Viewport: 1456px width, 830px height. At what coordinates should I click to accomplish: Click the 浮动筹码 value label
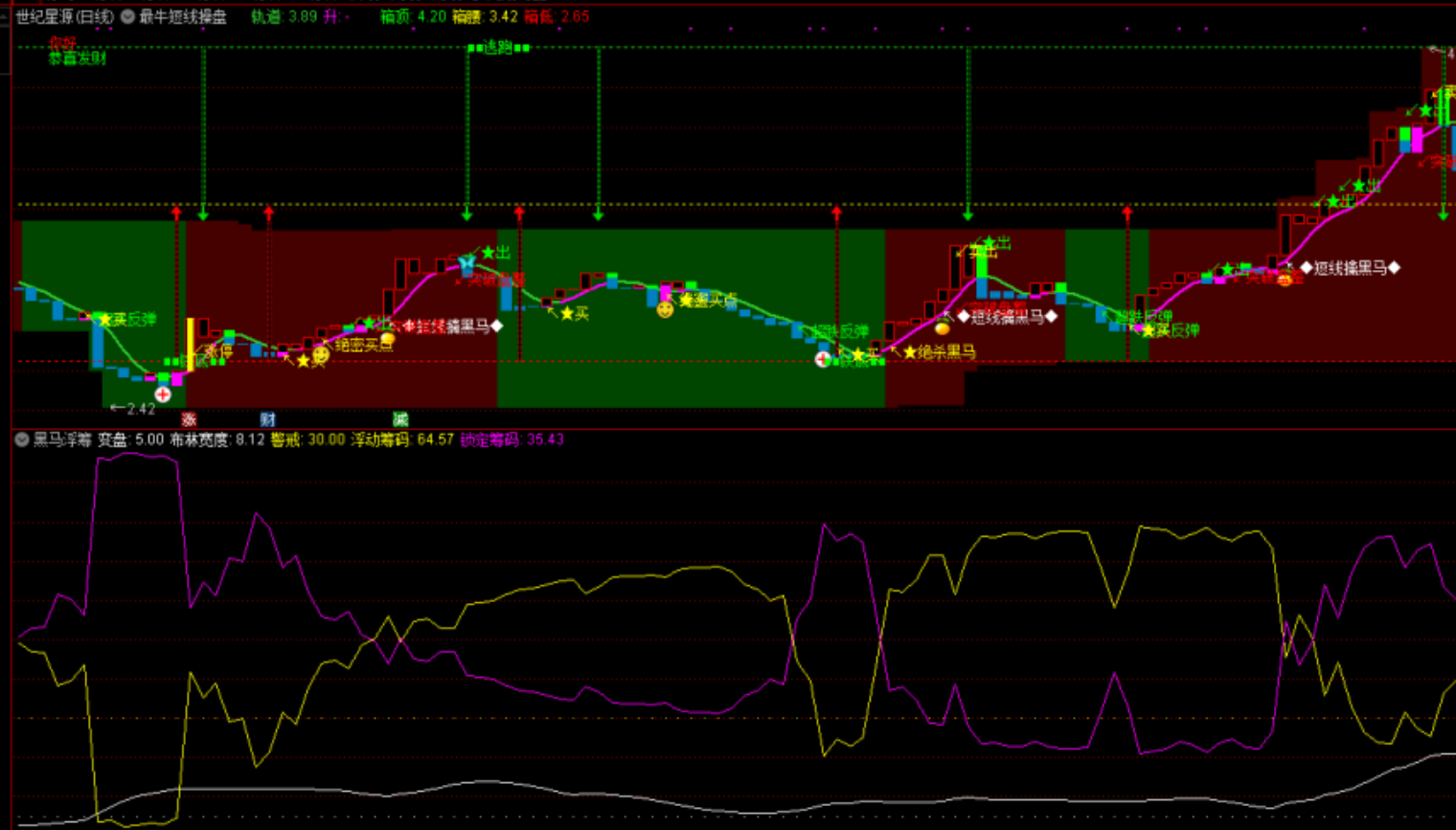[x=401, y=439]
